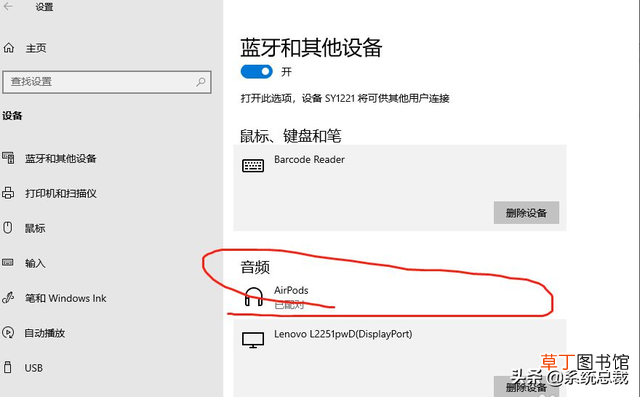Viewport: 640px width, 397px height.
Task: Select the Barcode Reader device name
Action: 309,160
